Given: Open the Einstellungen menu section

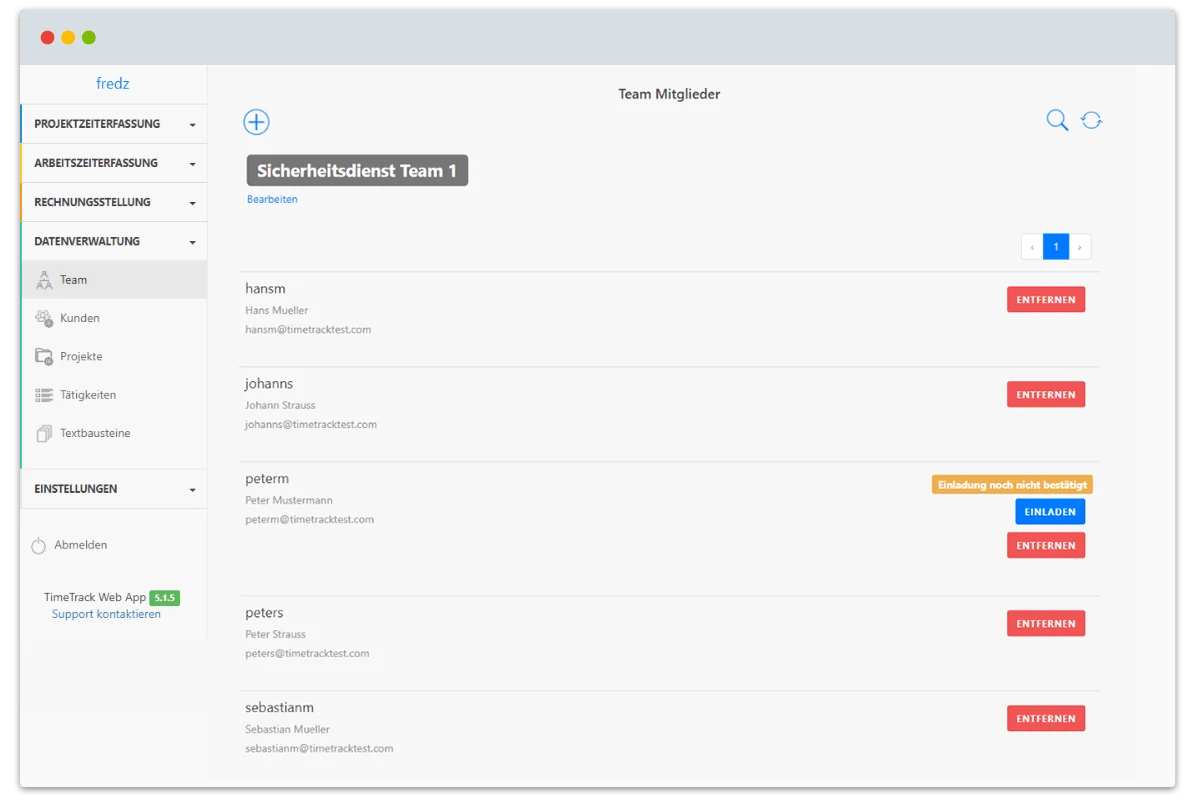Looking at the screenshot, I should pos(113,489).
